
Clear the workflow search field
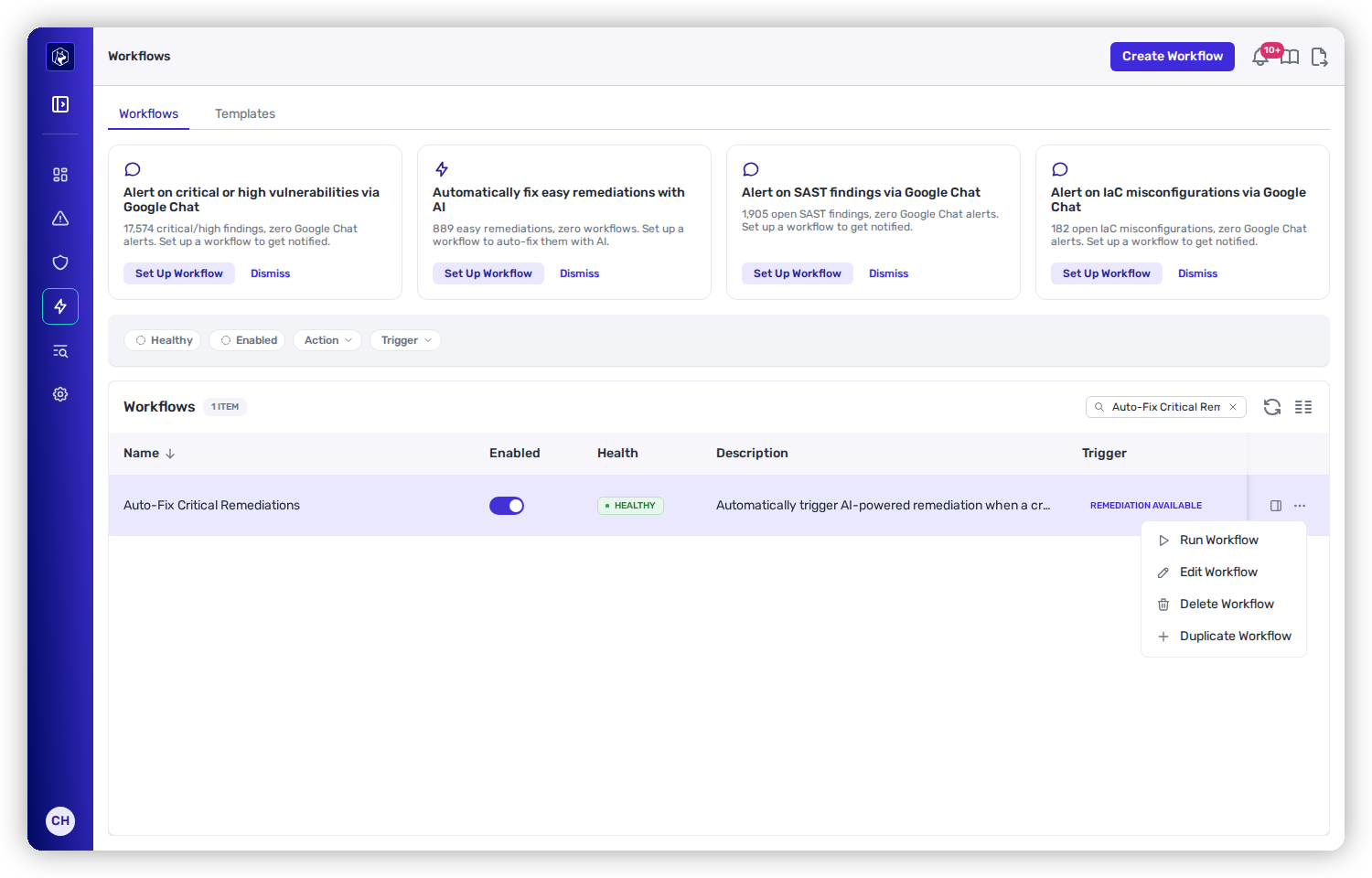pos(1233,407)
